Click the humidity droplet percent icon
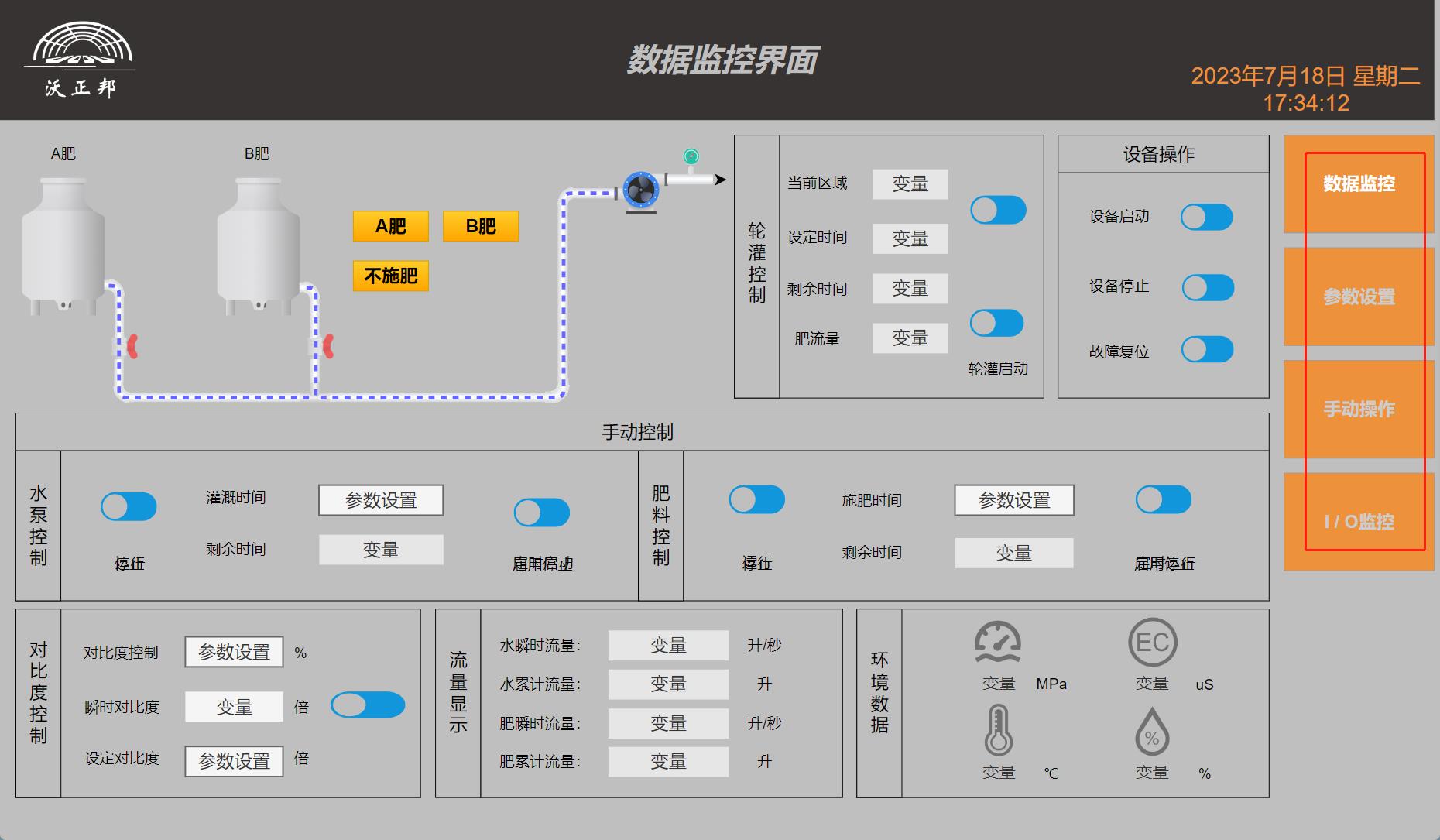Viewport: 1440px width, 840px height. [x=1152, y=731]
